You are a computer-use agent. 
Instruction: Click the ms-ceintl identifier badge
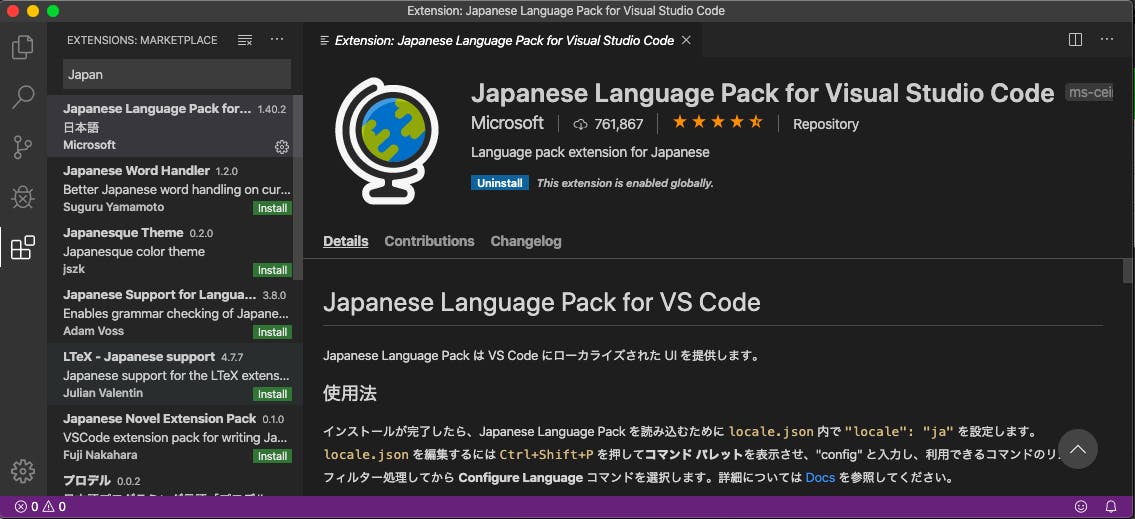click(1089, 93)
